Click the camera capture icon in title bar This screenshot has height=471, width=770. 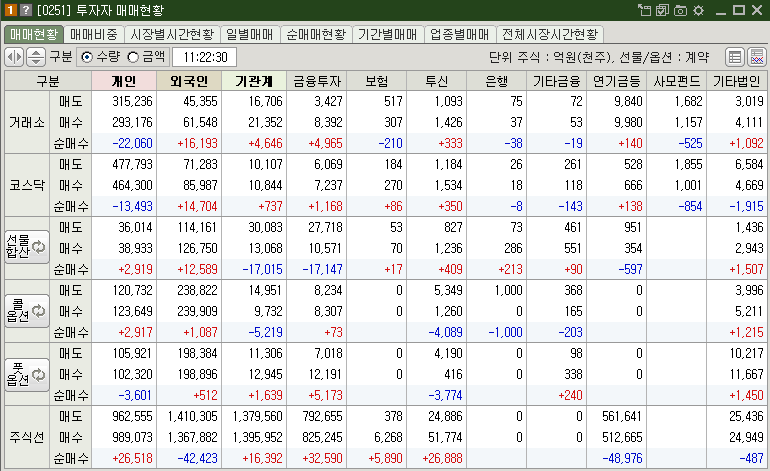680,10
